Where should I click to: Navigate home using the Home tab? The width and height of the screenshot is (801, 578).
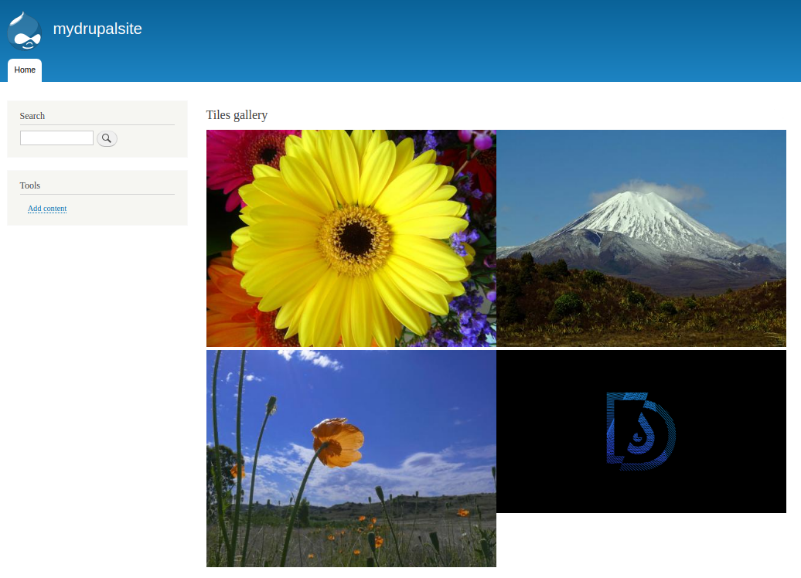[24, 70]
